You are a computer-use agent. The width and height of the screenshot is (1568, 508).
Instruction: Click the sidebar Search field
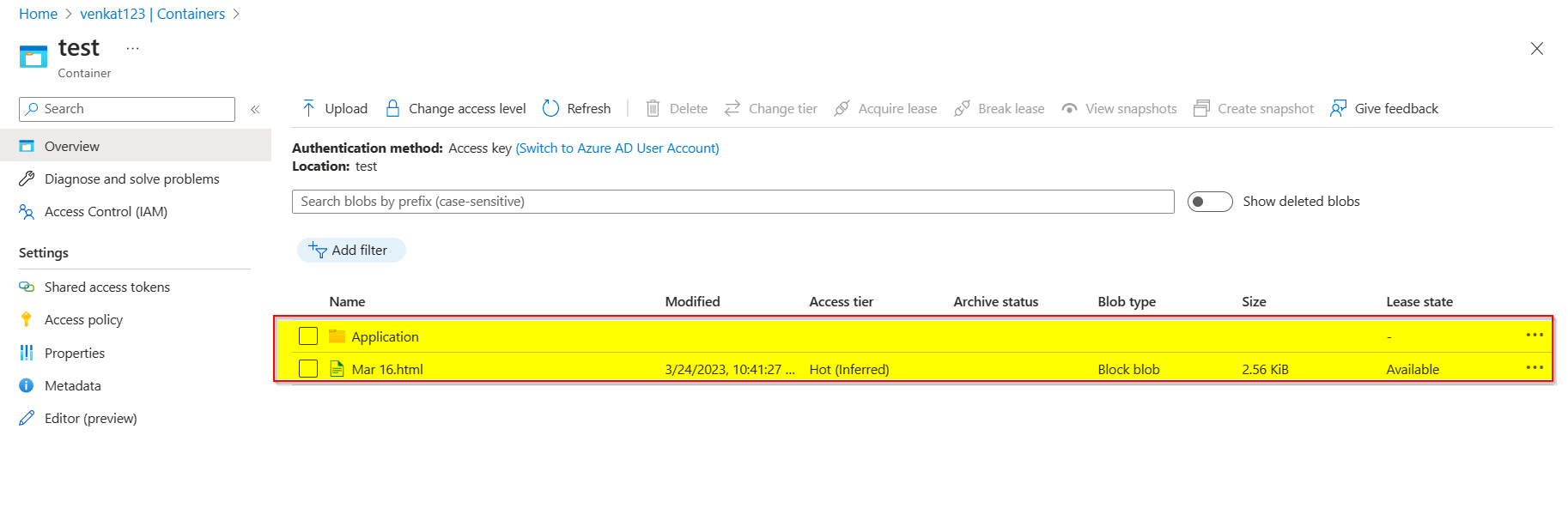127,109
